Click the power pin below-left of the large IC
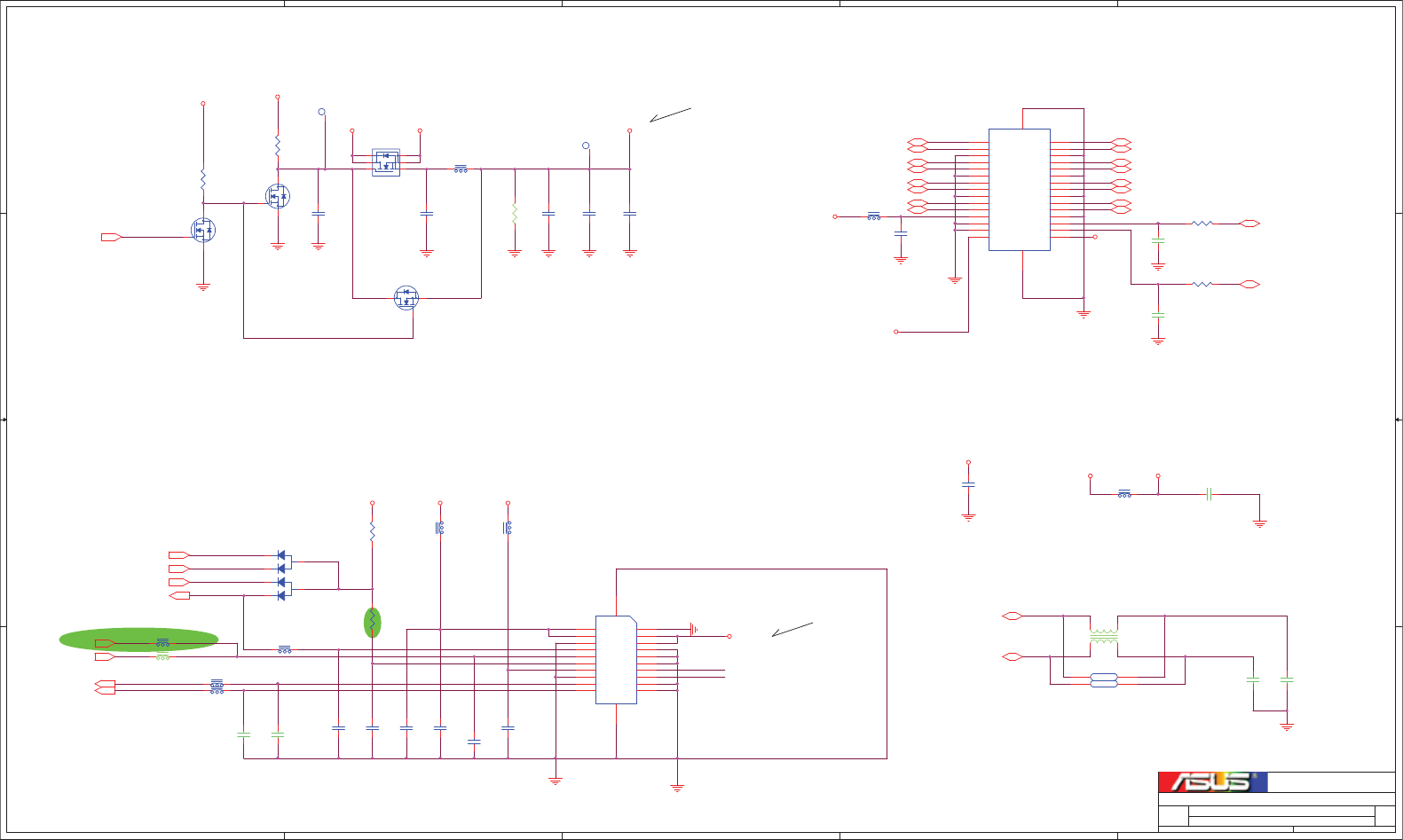Screen dimensions: 1403x840 click(x=896, y=332)
